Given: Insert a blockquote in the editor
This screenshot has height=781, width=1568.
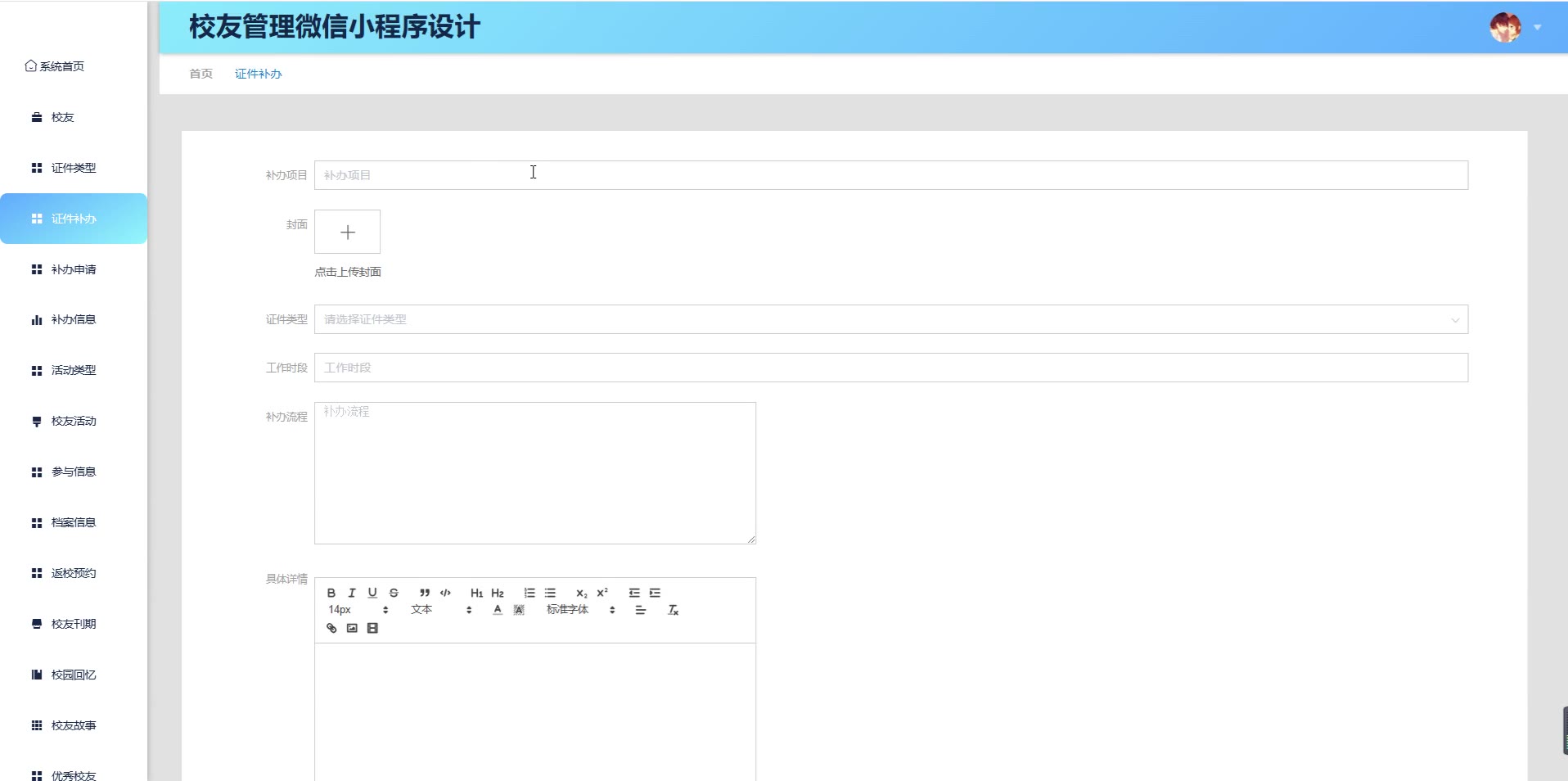Looking at the screenshot, I should [425, 593].
